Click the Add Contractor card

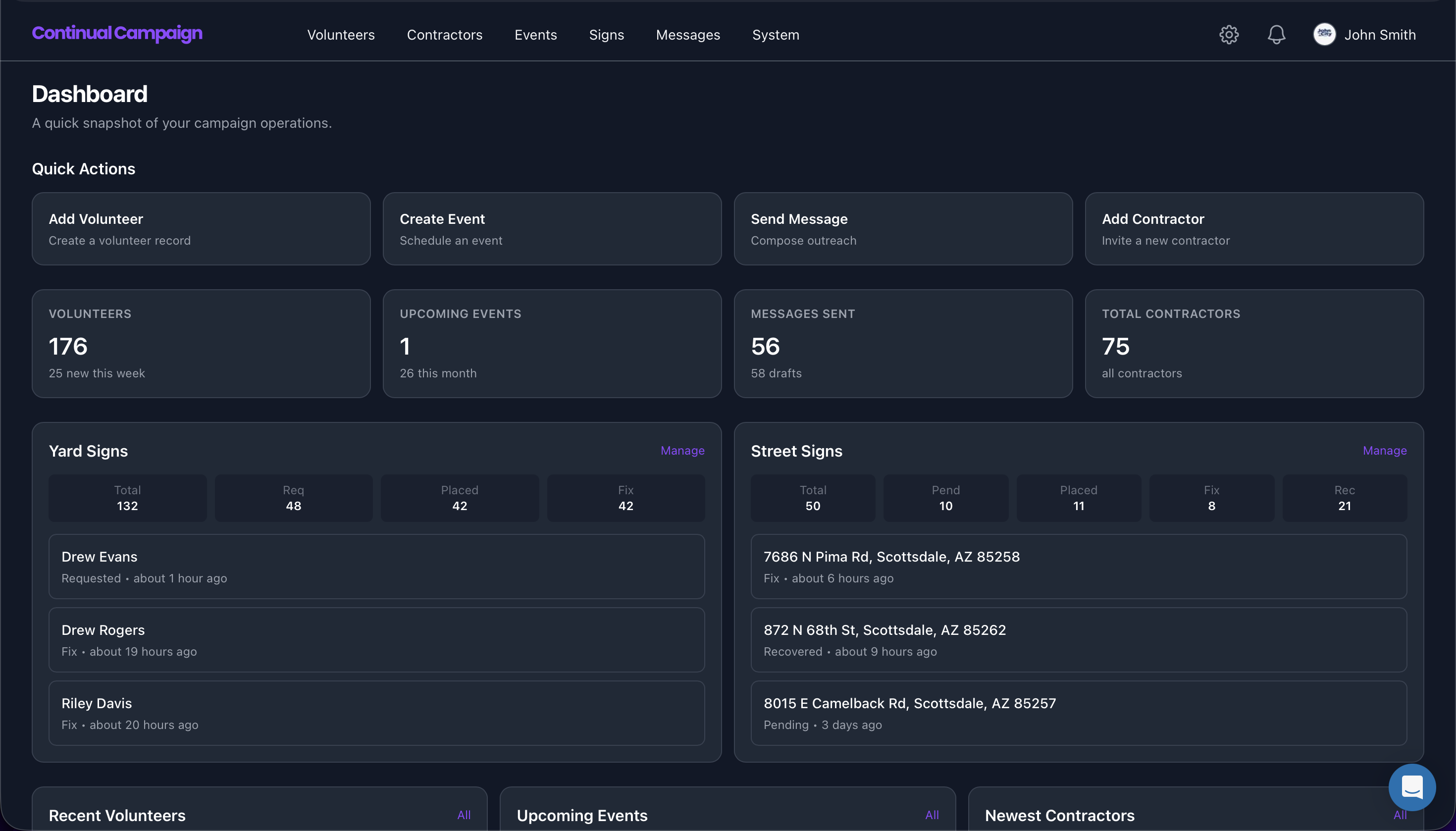1254,228
